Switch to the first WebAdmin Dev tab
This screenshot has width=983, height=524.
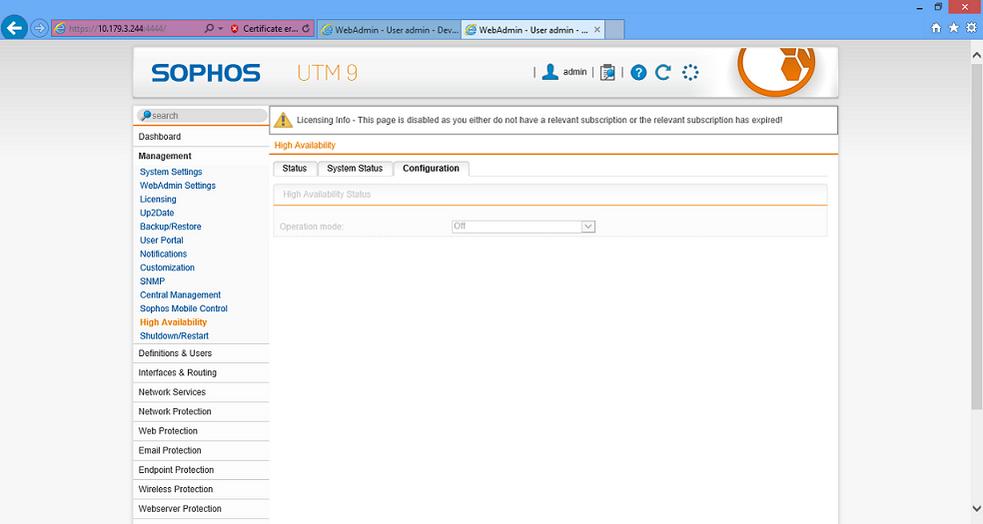click(389, 29)
